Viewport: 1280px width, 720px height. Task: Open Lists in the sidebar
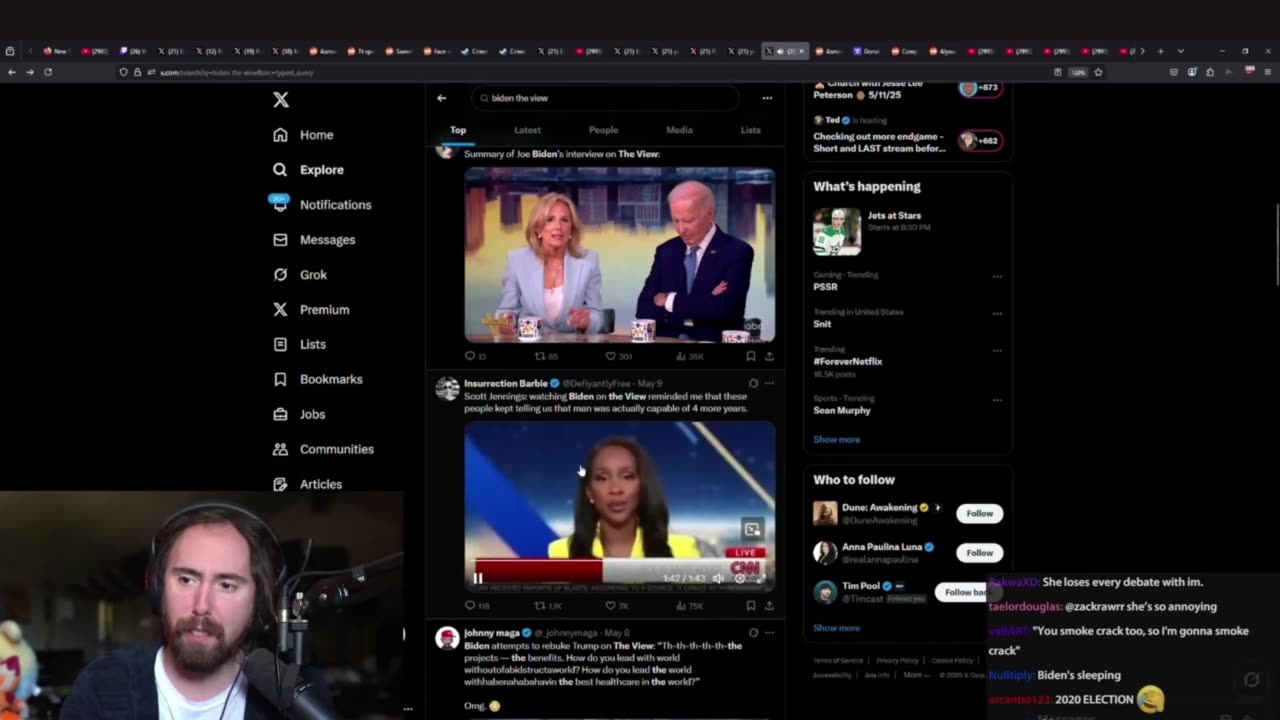click(299, 344)
